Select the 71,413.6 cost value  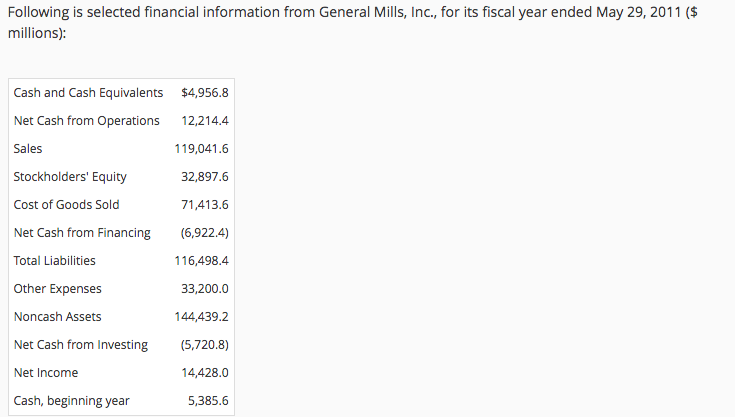205,205
